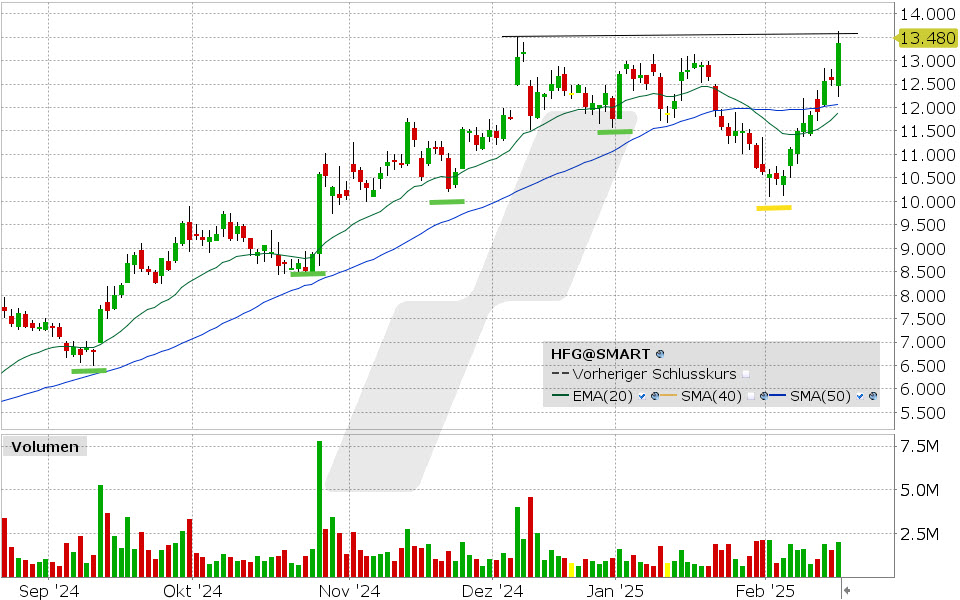Open the SMA(40) indicator settings icon
Image resolution: width=960 pixels, height=600 pixels.
click(x=763, y=396)
